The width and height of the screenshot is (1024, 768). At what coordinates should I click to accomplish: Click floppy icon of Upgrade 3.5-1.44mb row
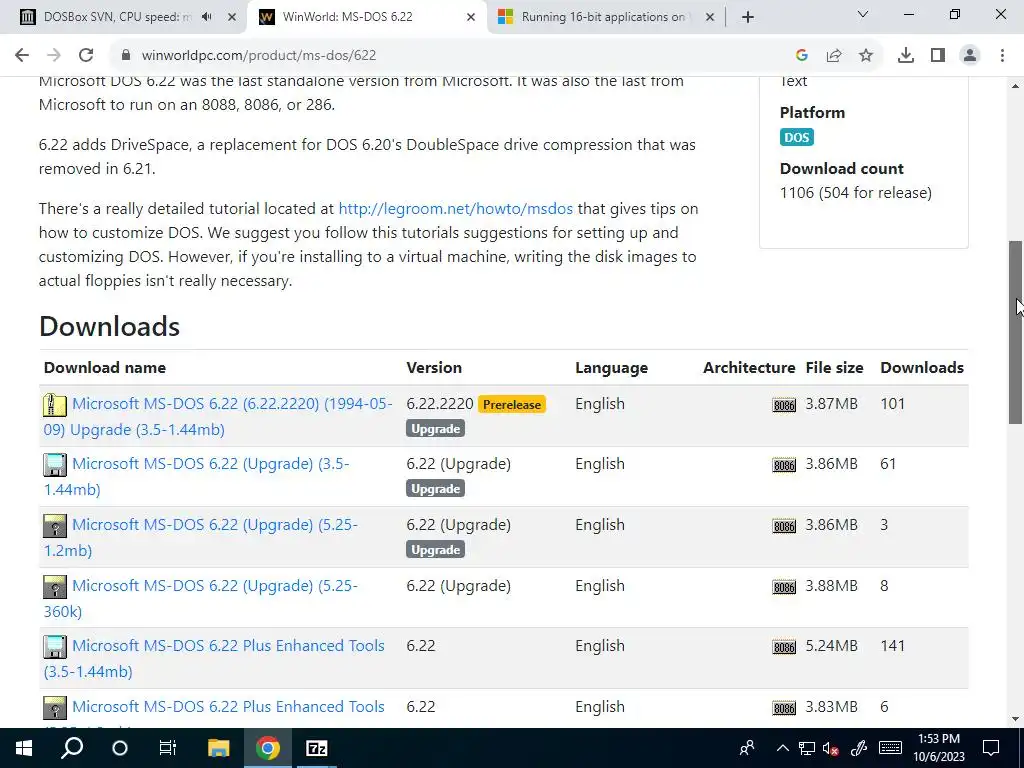tap(55, 465)
